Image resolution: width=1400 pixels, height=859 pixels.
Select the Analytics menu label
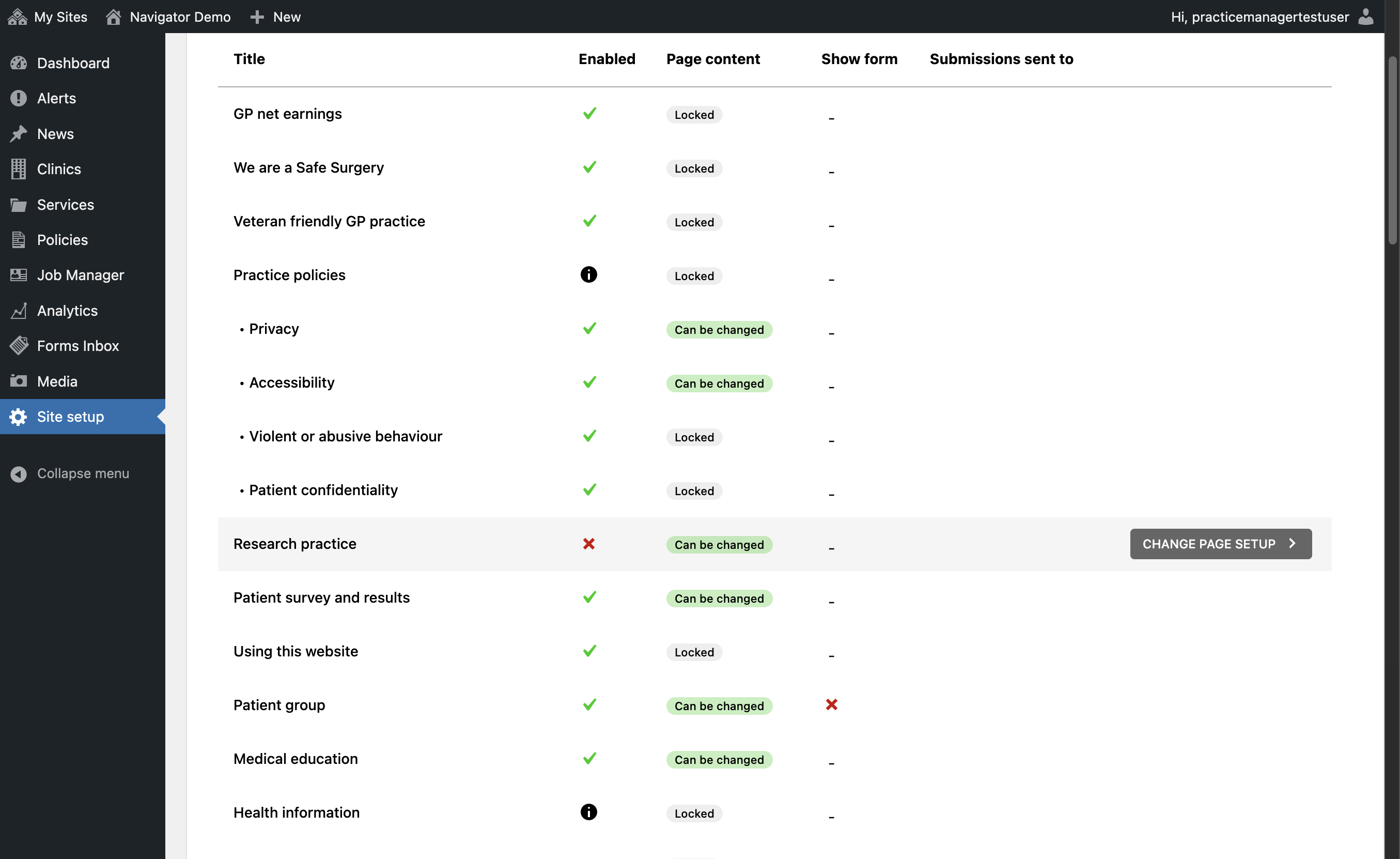coord(67,311)
